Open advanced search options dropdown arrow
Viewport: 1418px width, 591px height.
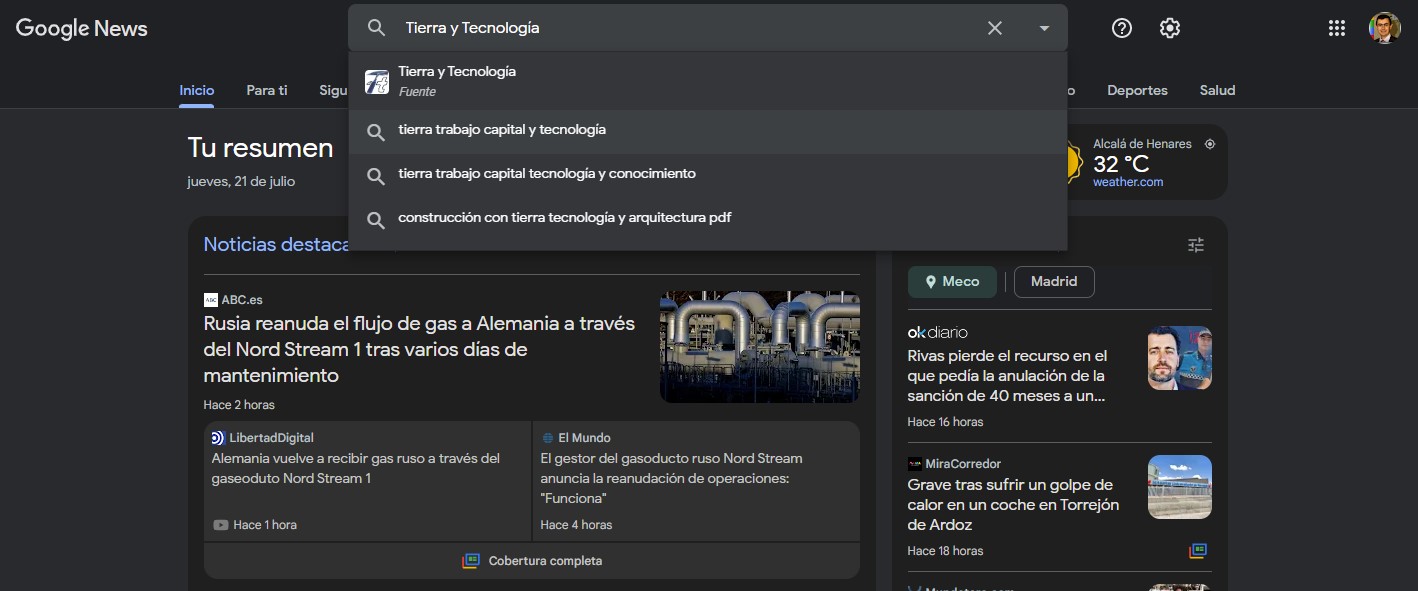pyautogui.click(x=1045, y=28)
